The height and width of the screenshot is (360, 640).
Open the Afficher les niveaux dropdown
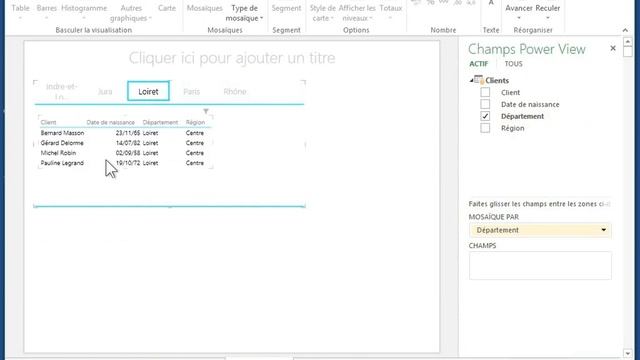357,13
